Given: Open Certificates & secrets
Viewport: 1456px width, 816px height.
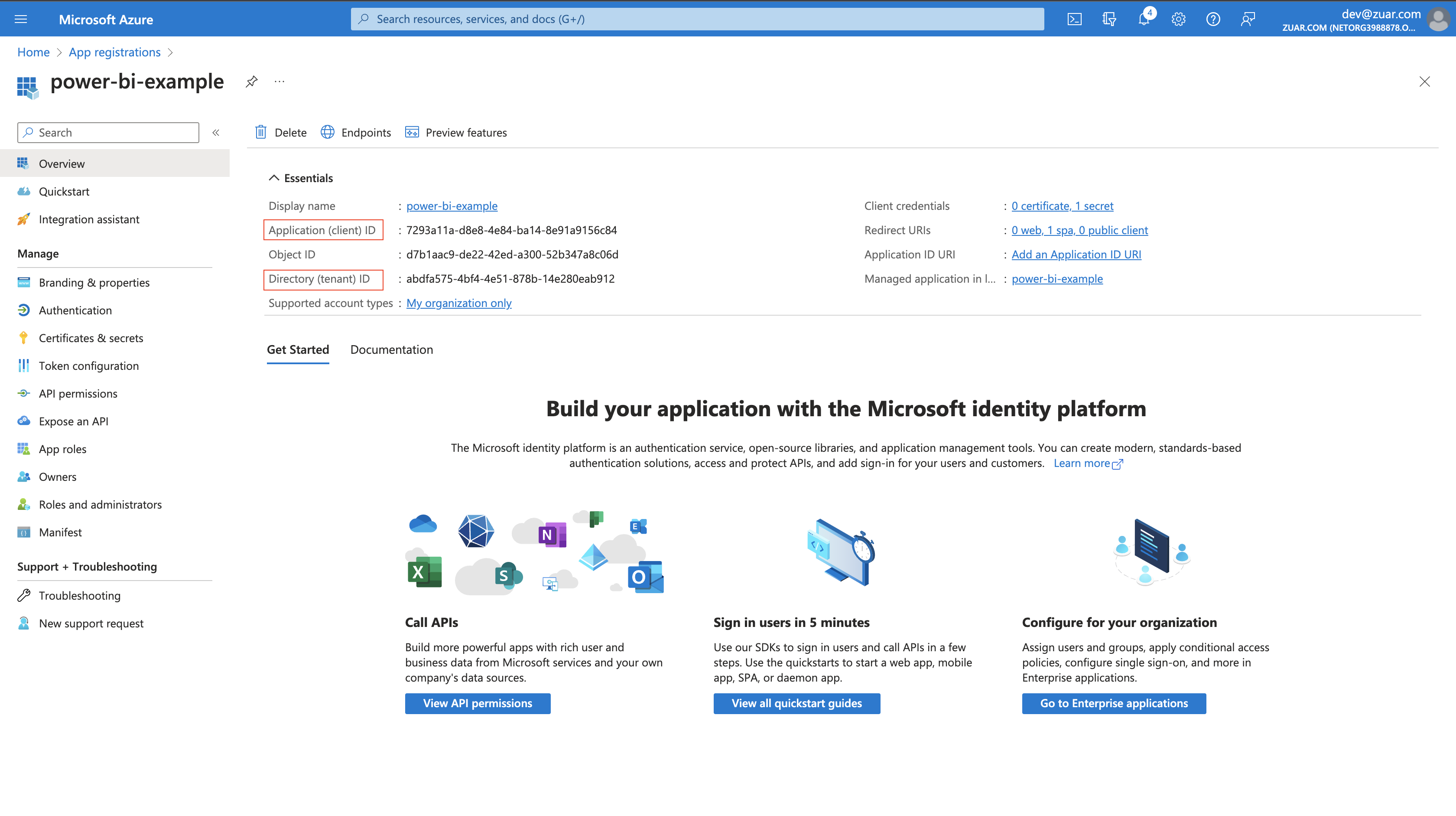Looking at the screenshot, I should pyautogui.click(x=115, y=338).
